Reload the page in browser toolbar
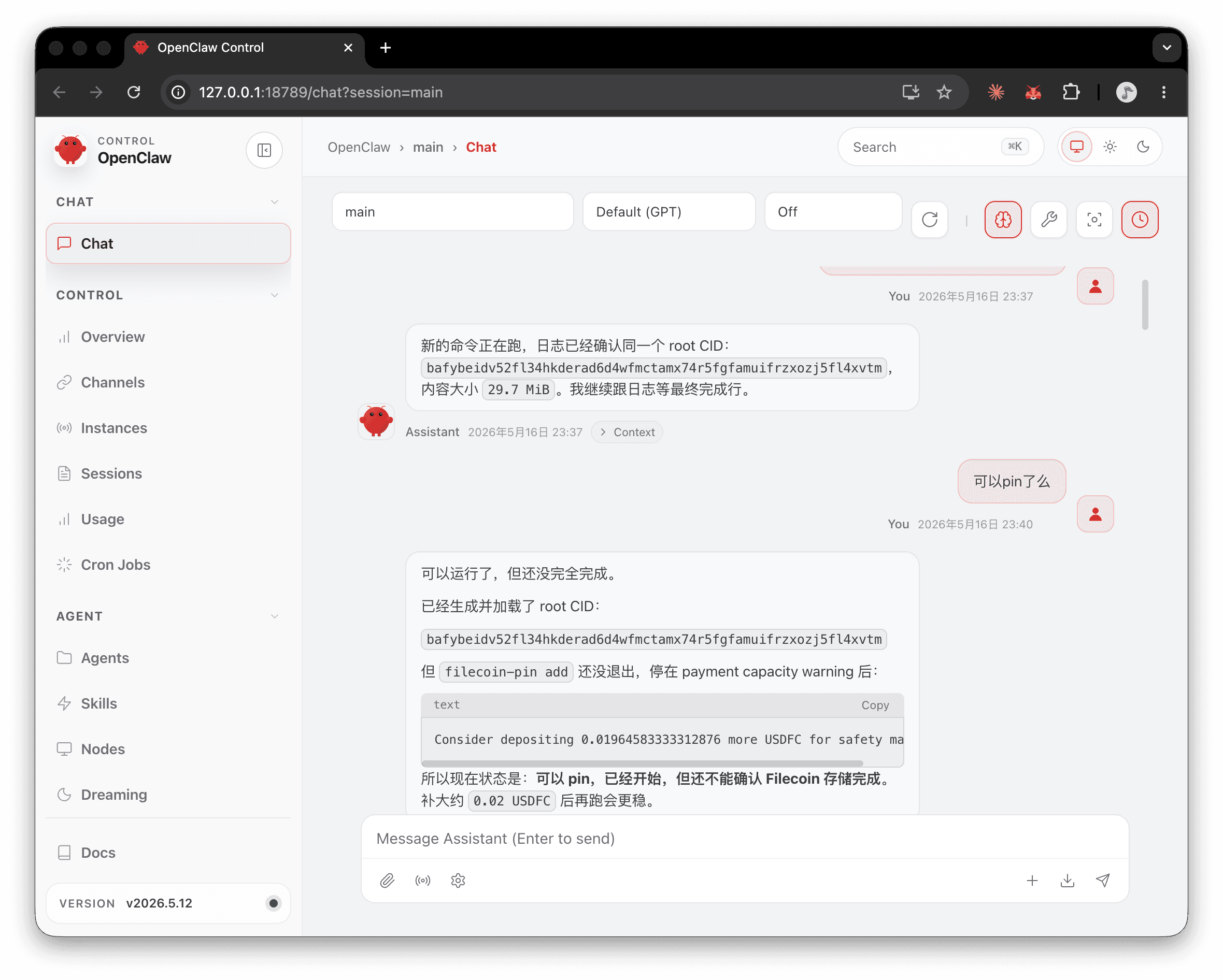 tap(134, 92)
